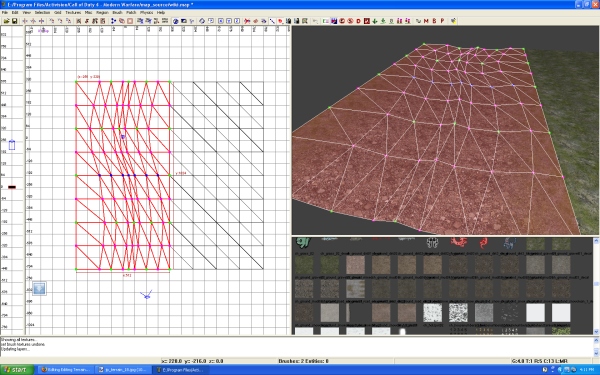Click the blue square icon in grid corner

(x=39, y=289)
